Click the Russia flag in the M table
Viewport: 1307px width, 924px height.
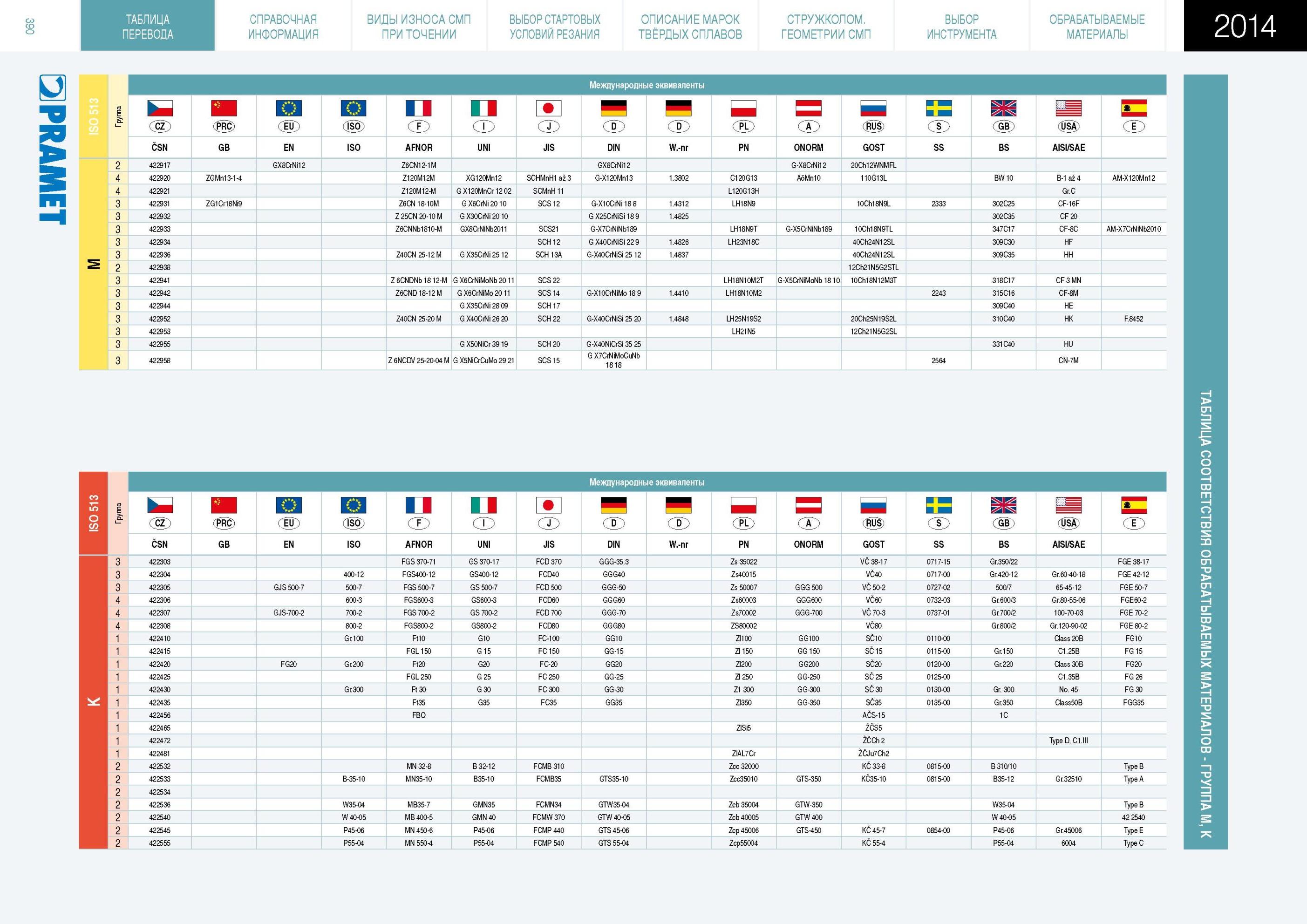[x=873, y=108]
